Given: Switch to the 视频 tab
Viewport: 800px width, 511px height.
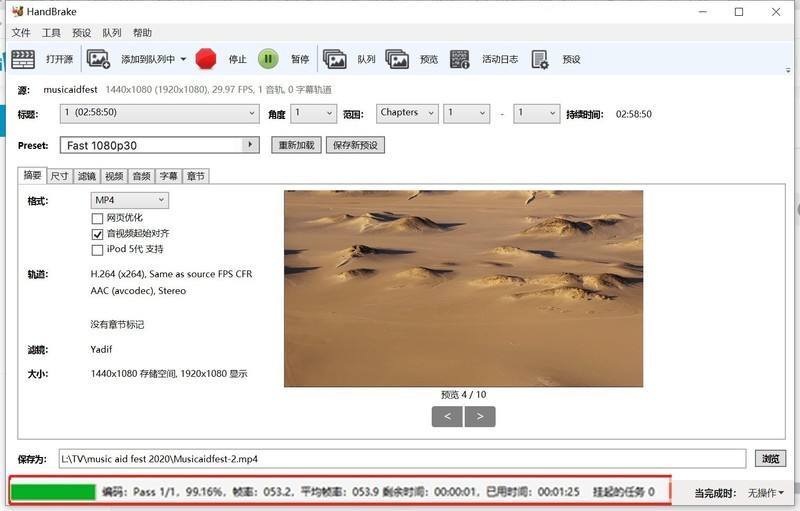Looking at the screenshot, I should tap(114, 176).
